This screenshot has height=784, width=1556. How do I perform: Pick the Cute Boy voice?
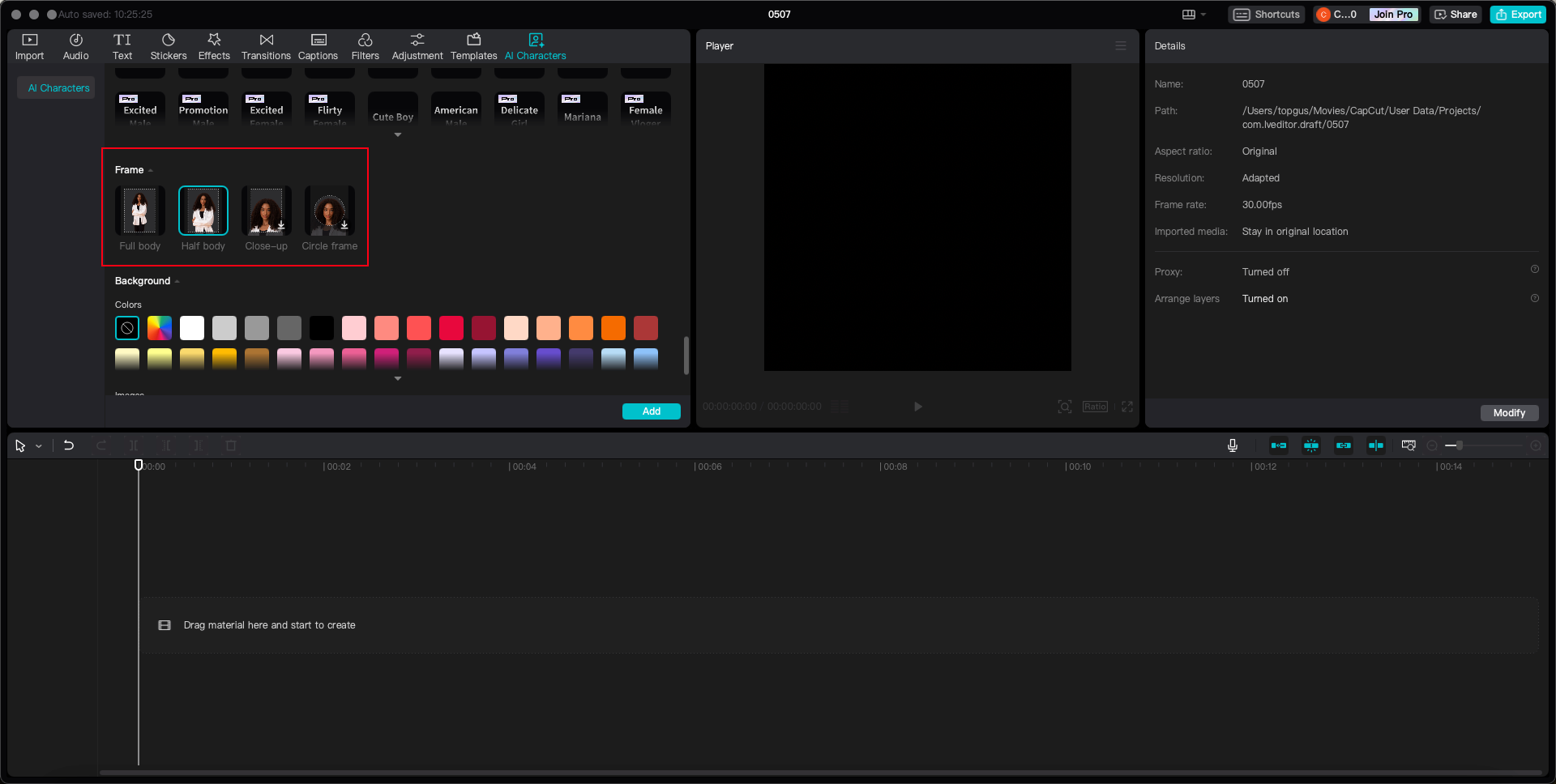coord(393,109)
